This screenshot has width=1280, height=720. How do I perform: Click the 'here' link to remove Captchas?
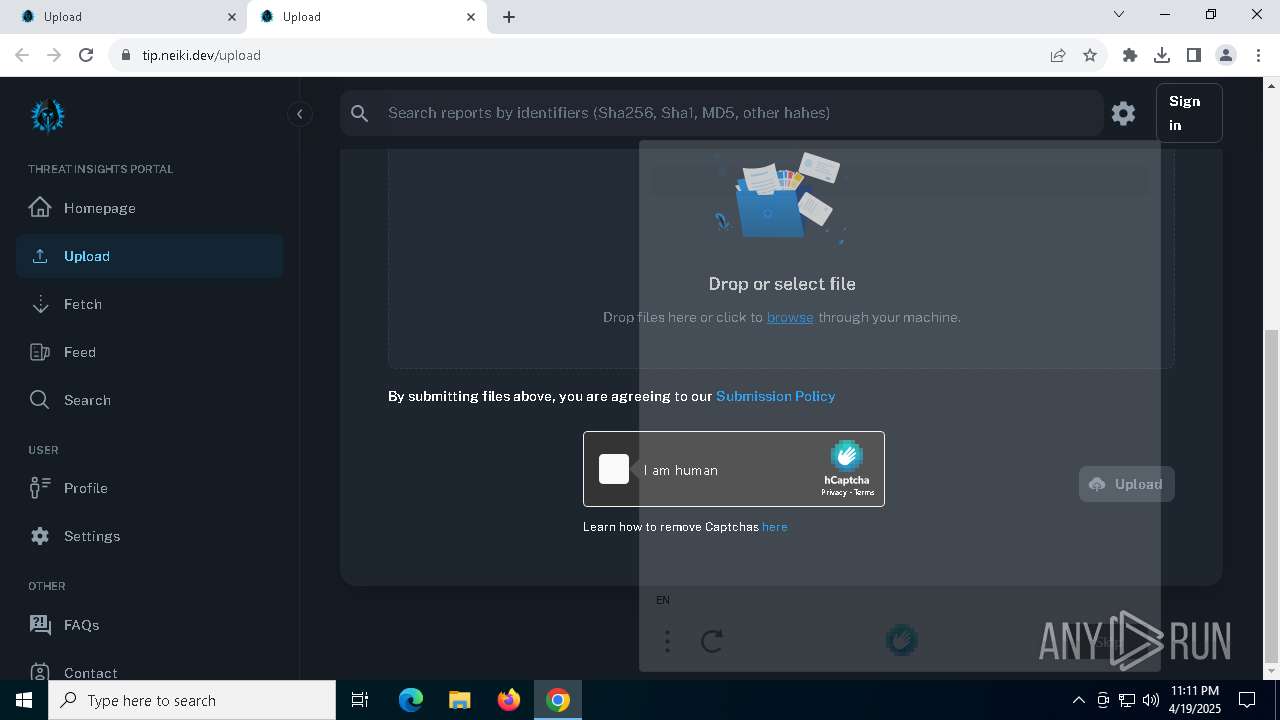[774, 527]
